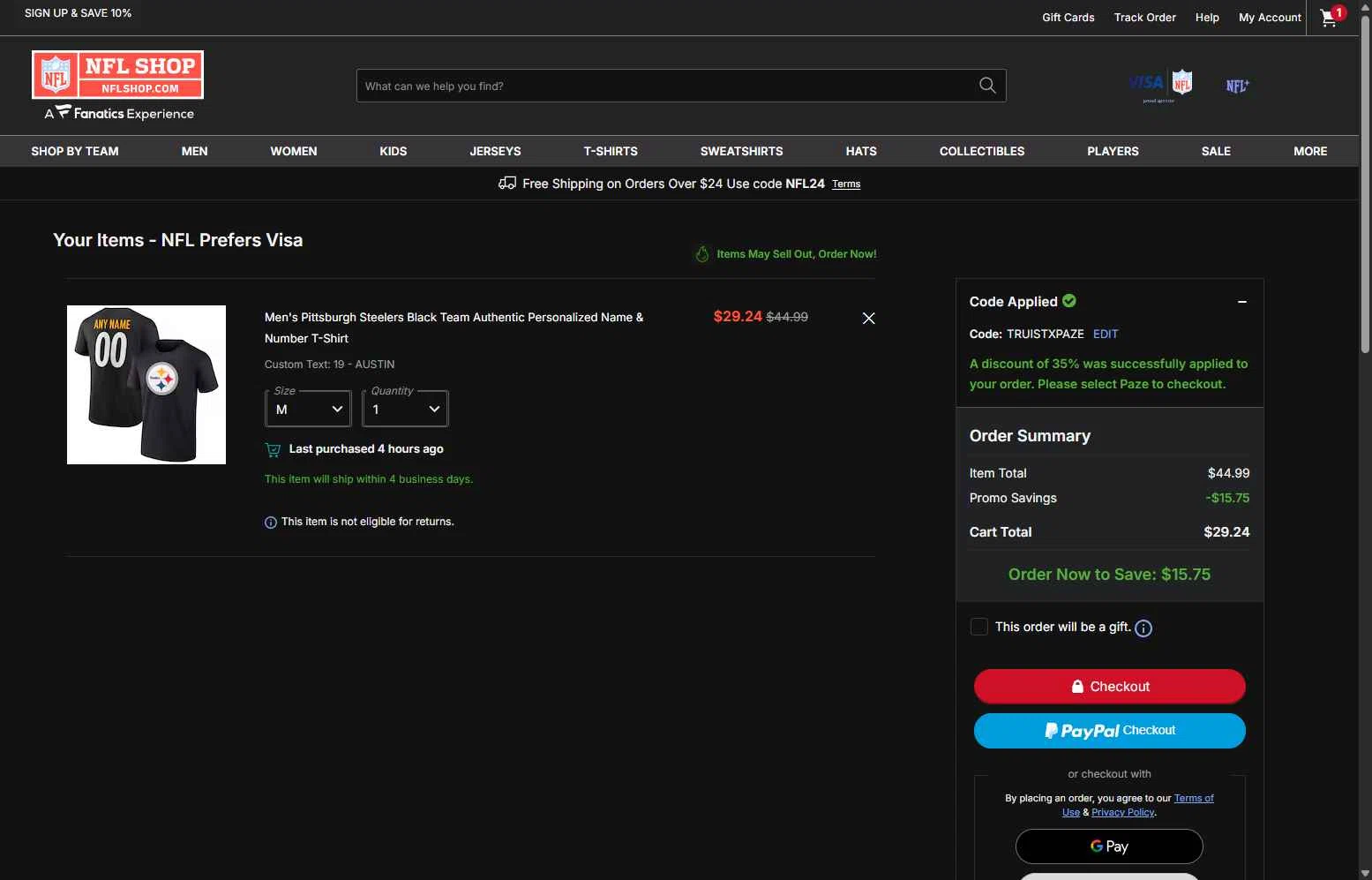Click the Visa NFL sponsor logo
The width and height of the screenshot is (1372, 880).
point(1160,86)
